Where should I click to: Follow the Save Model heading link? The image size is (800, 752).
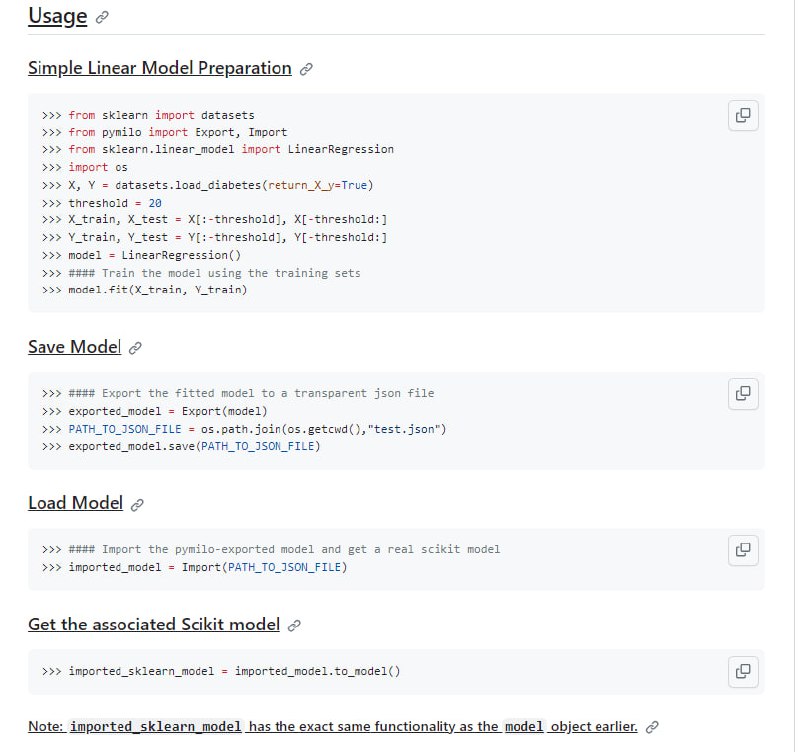tap(74, 347)
